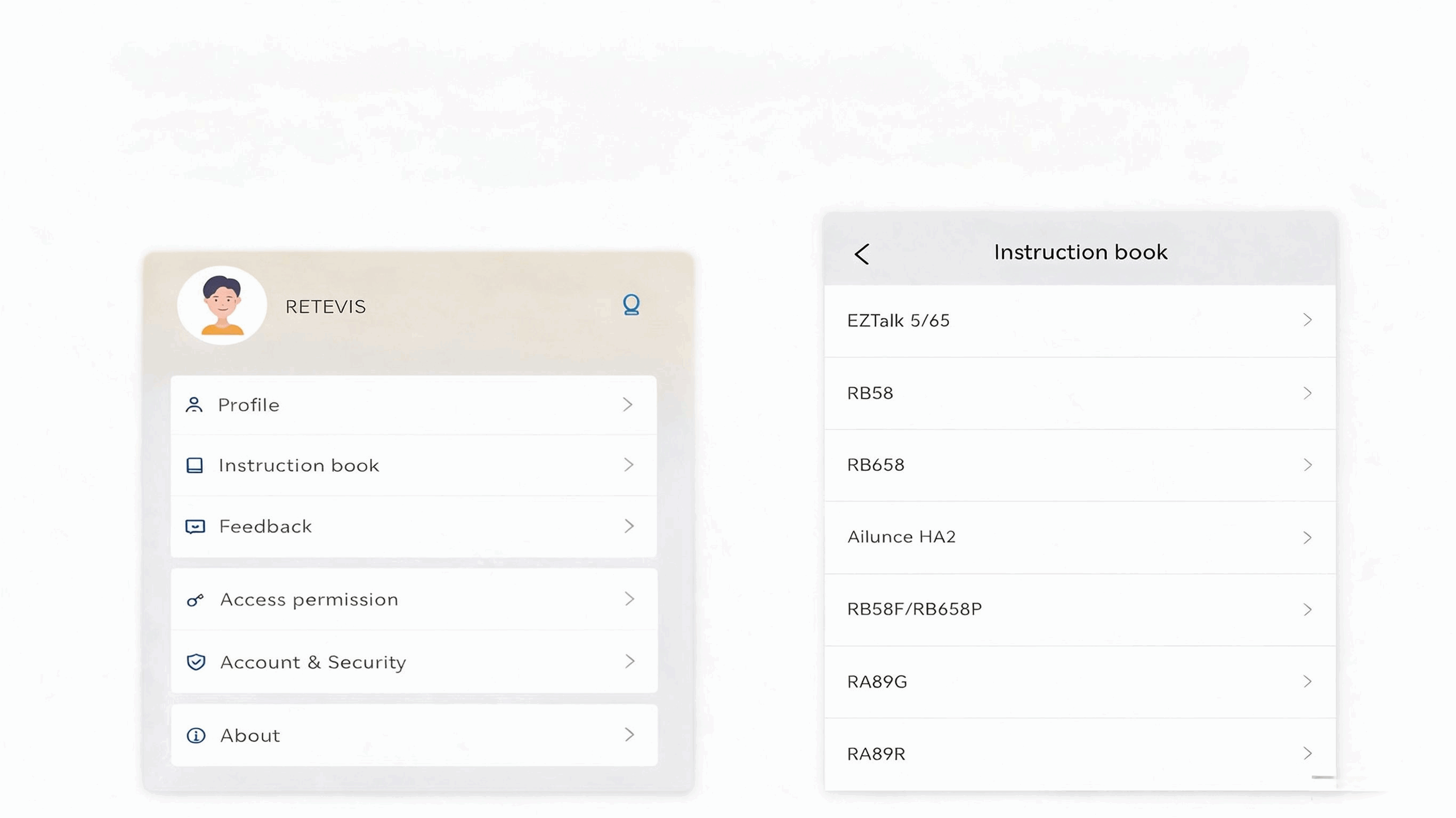Viewport: 1456px width, 818px height.
Task: Click the Instruction book page title
Action: (1081, 252)
